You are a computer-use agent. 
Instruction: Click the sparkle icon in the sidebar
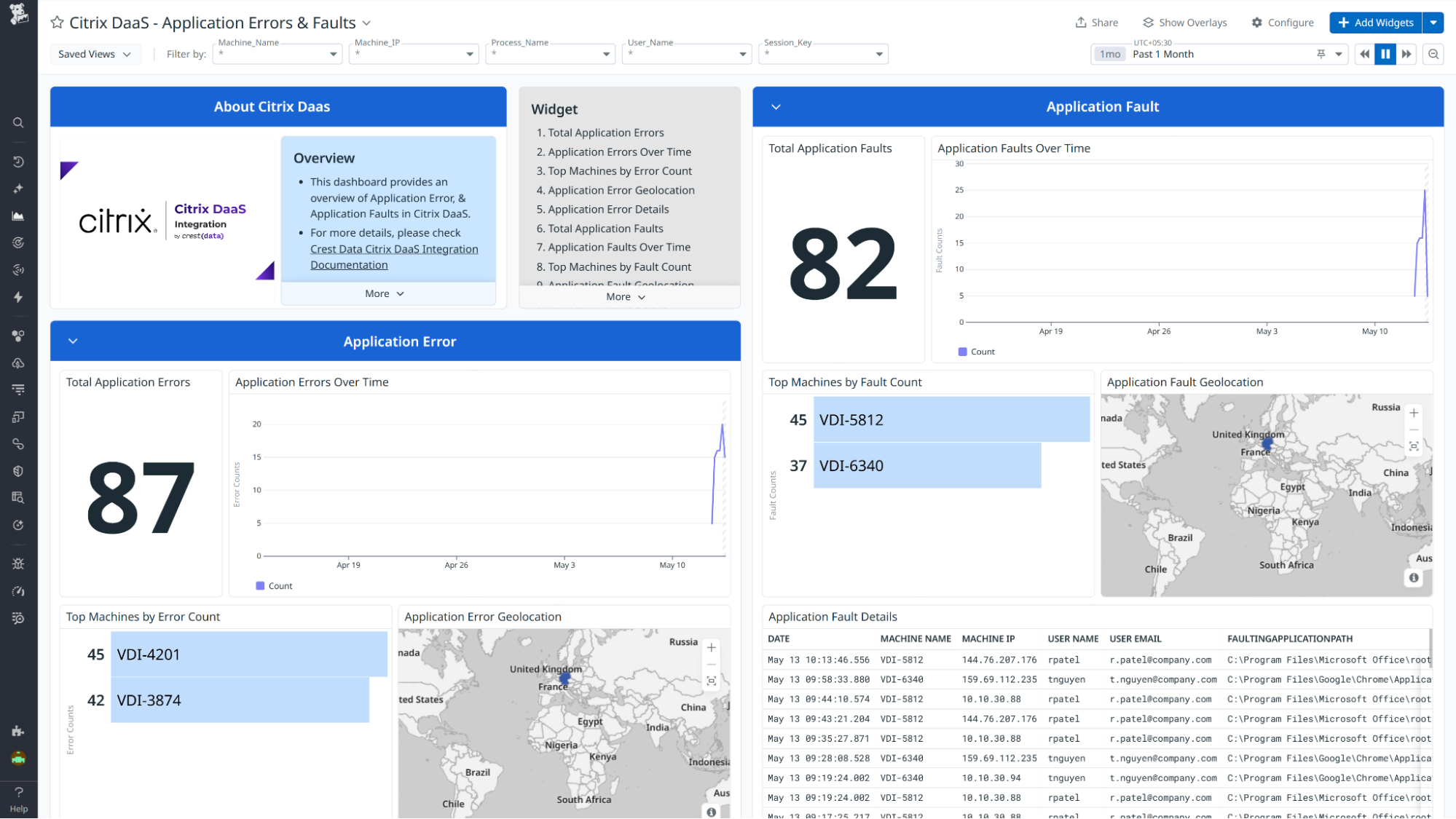pos(18,189)
